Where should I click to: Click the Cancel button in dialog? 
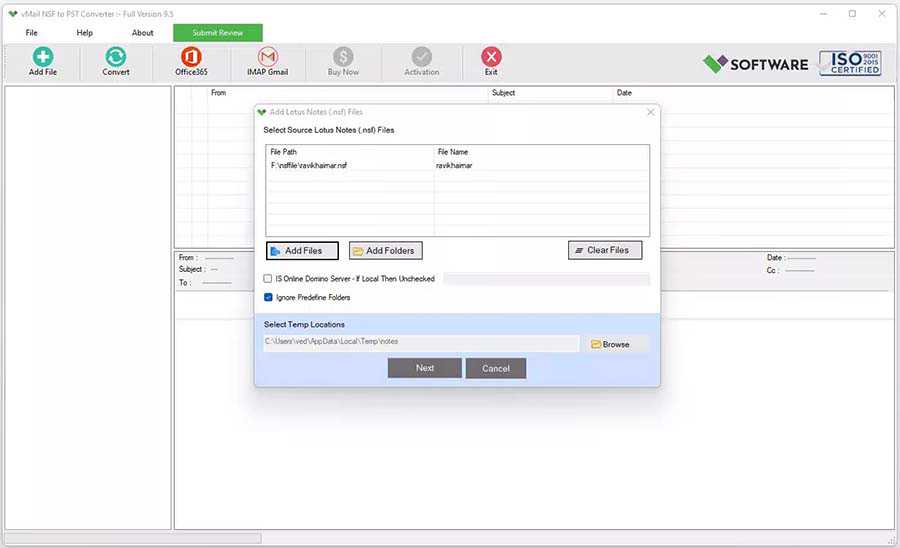[496, 368]
